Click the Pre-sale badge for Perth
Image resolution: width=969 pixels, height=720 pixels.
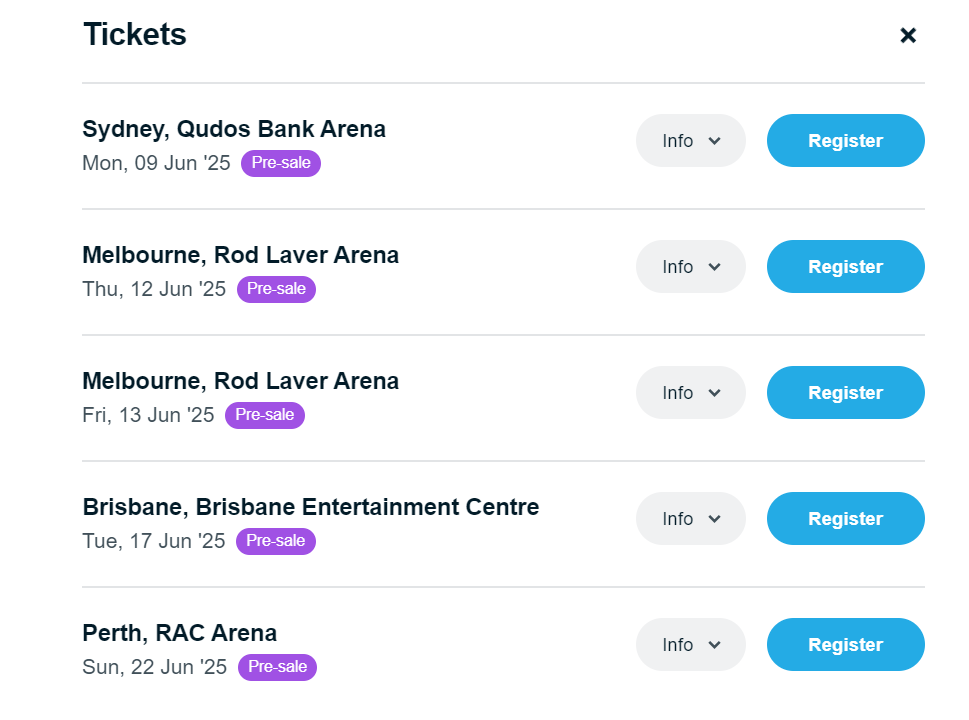tap(277, 667)
